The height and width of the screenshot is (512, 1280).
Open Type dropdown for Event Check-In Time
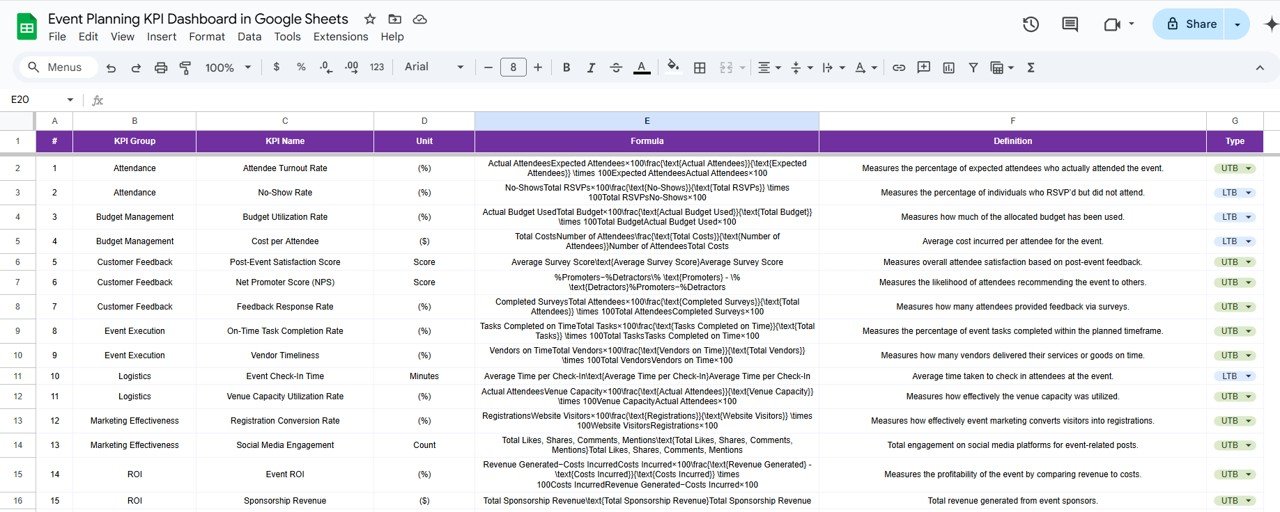(x=1235, y=376)
